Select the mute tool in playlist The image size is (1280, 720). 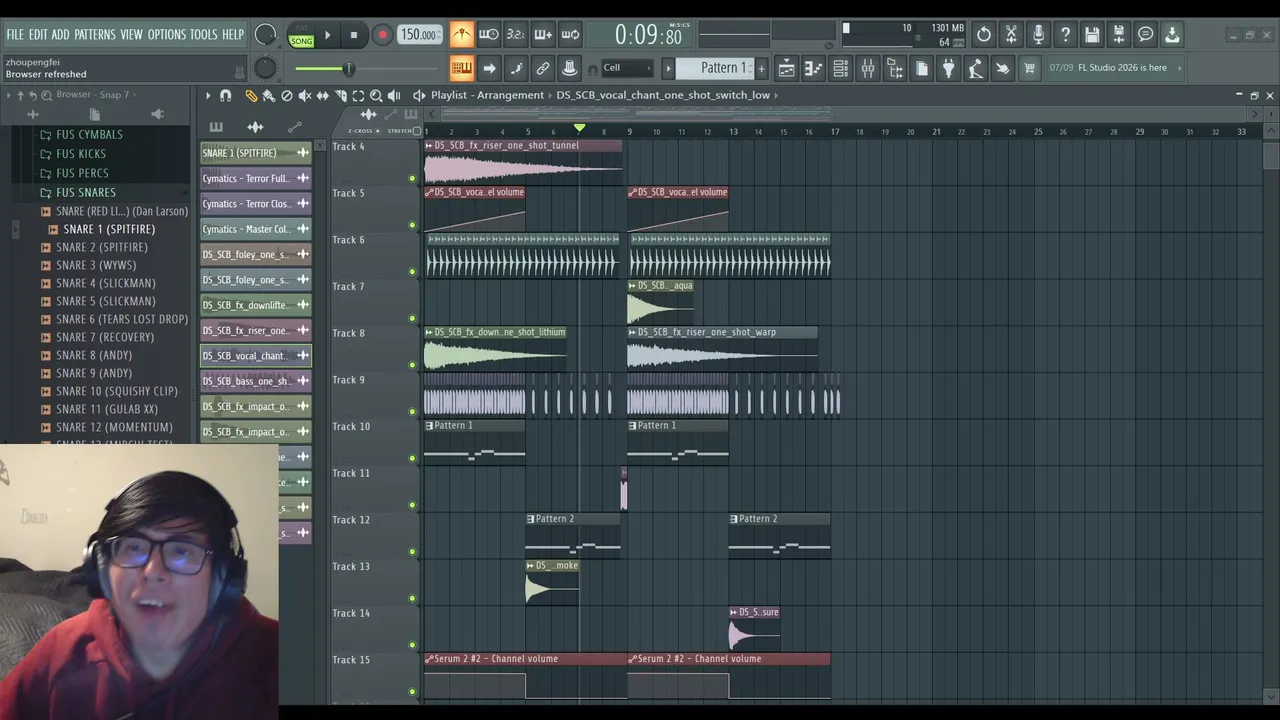coord(305,95)
